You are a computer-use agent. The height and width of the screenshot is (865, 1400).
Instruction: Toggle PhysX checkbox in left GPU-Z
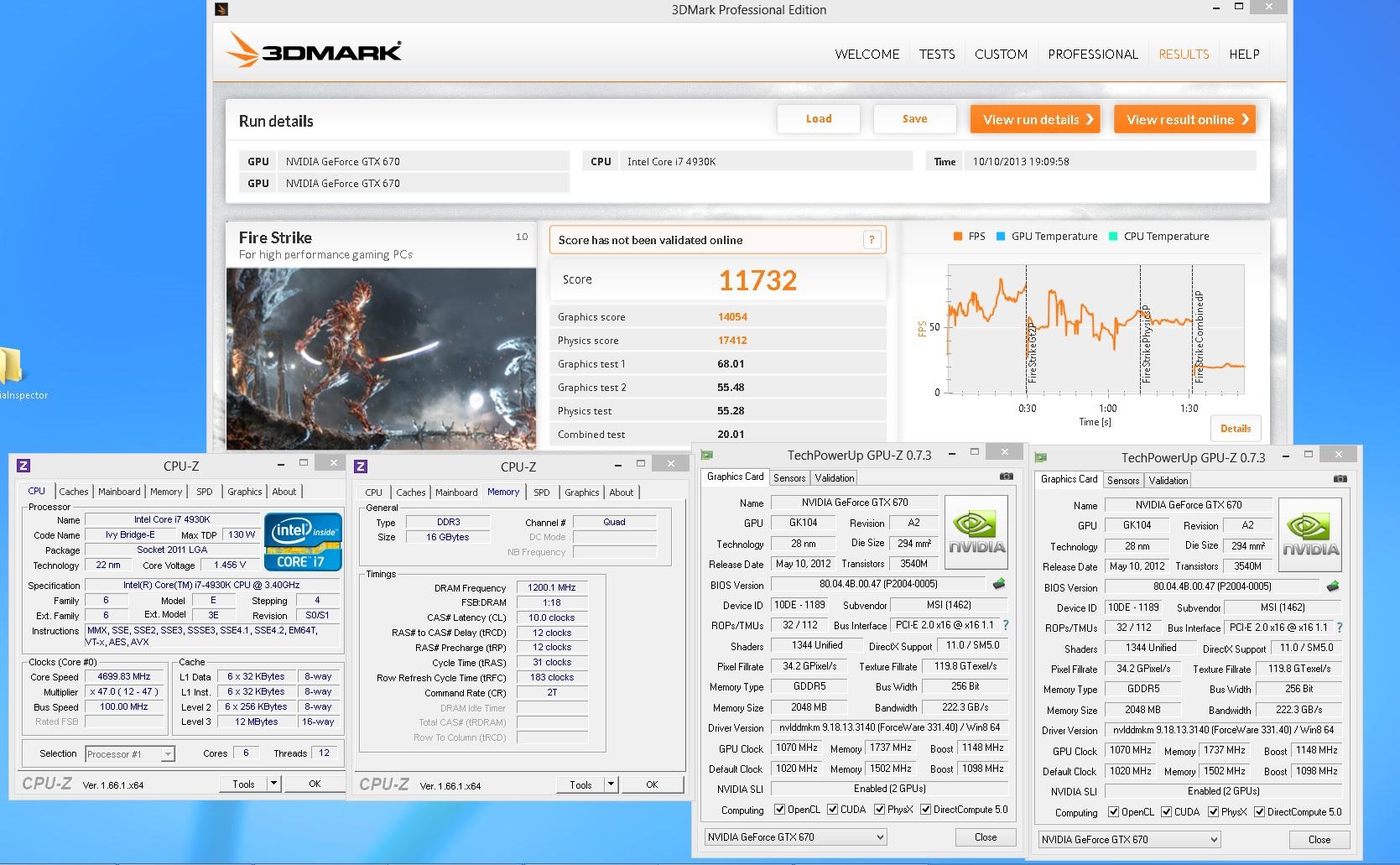pyautogui.click(x=879, y=810)
